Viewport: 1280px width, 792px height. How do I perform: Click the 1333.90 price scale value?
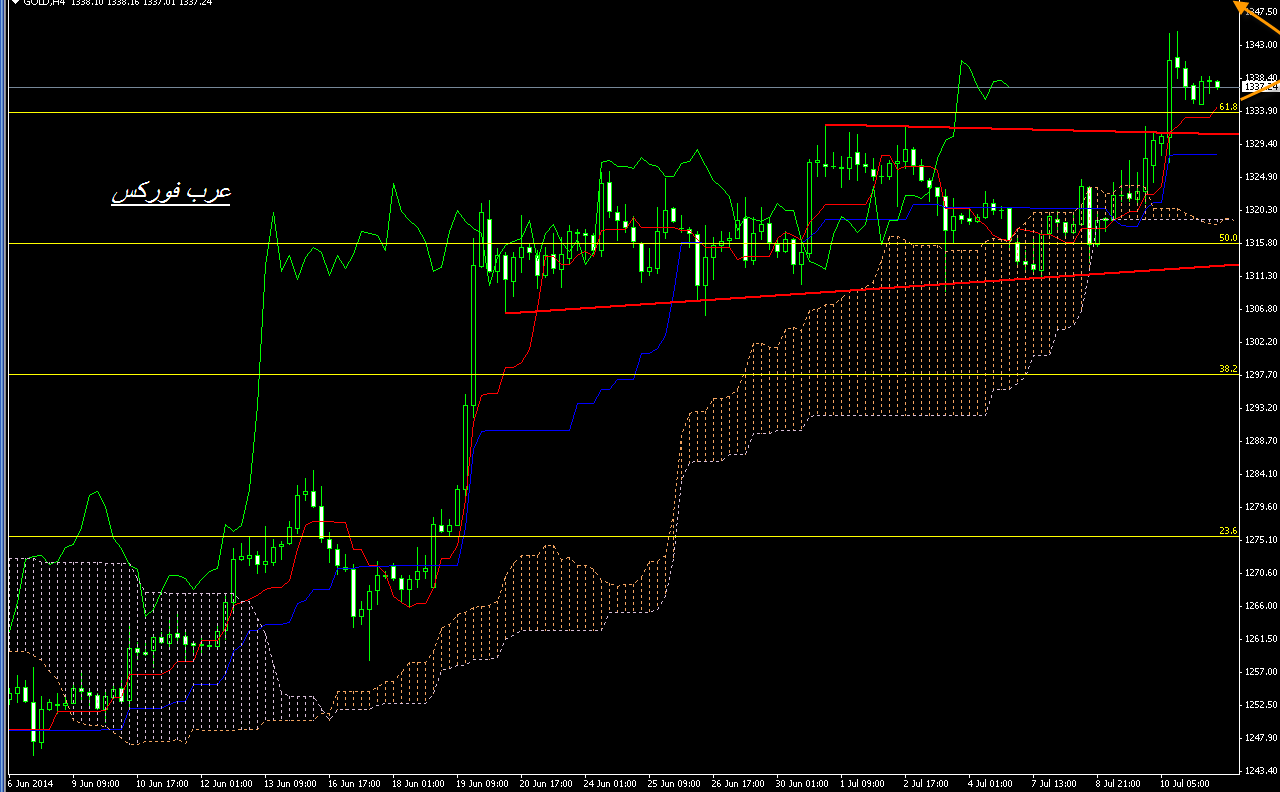point(1260,110)
